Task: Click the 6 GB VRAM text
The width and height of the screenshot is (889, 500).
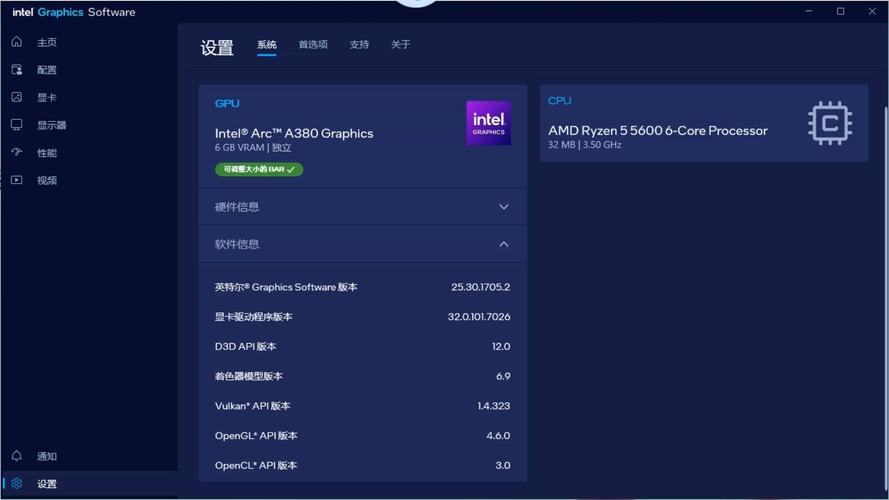Action: pos(239,147)
